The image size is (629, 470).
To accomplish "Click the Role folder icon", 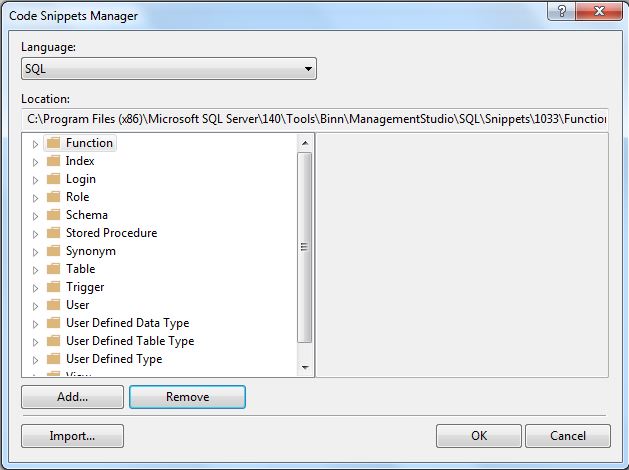I will pyautogui.click(x=54, y=197).
